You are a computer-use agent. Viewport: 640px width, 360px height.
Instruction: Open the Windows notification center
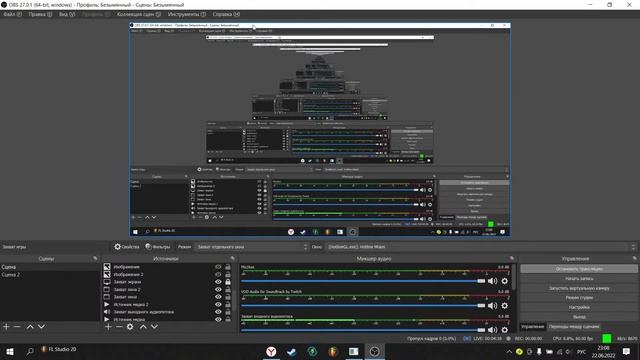pos(626,351)
